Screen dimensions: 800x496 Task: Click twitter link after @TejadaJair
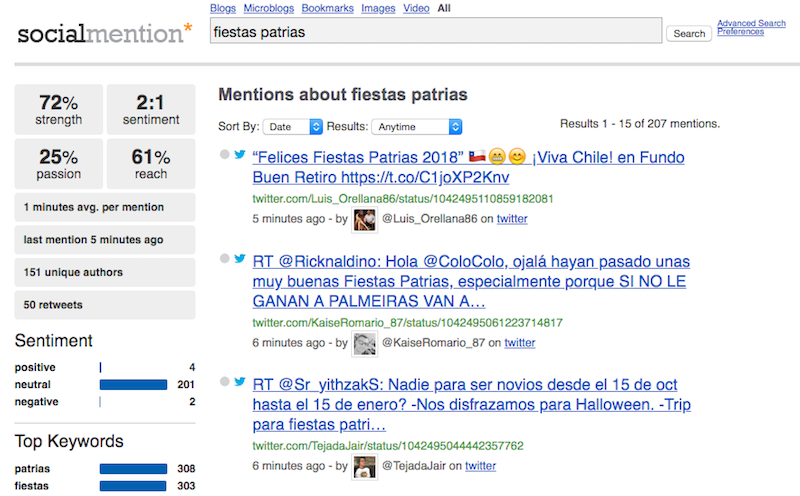click(481, 465)
